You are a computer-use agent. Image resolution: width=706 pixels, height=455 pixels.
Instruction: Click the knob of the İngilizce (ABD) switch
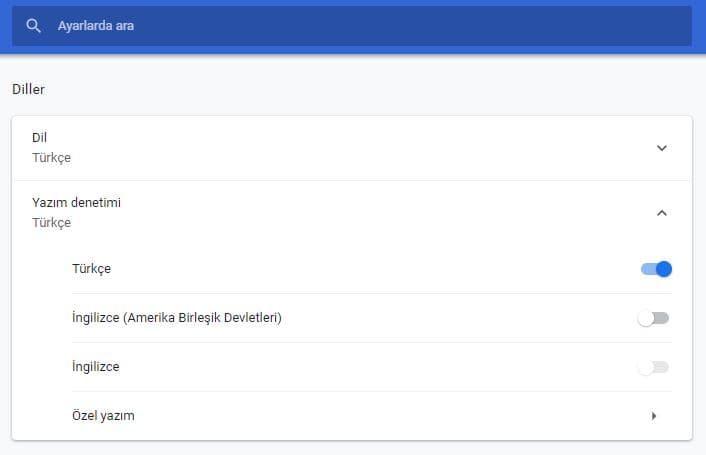pyautogui.click(x=646, y=318)
